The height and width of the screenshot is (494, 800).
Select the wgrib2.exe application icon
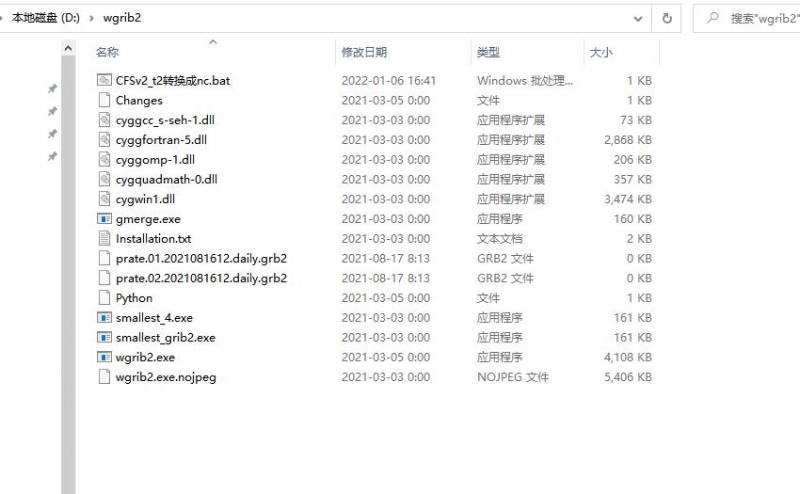(x=106, y=357)
